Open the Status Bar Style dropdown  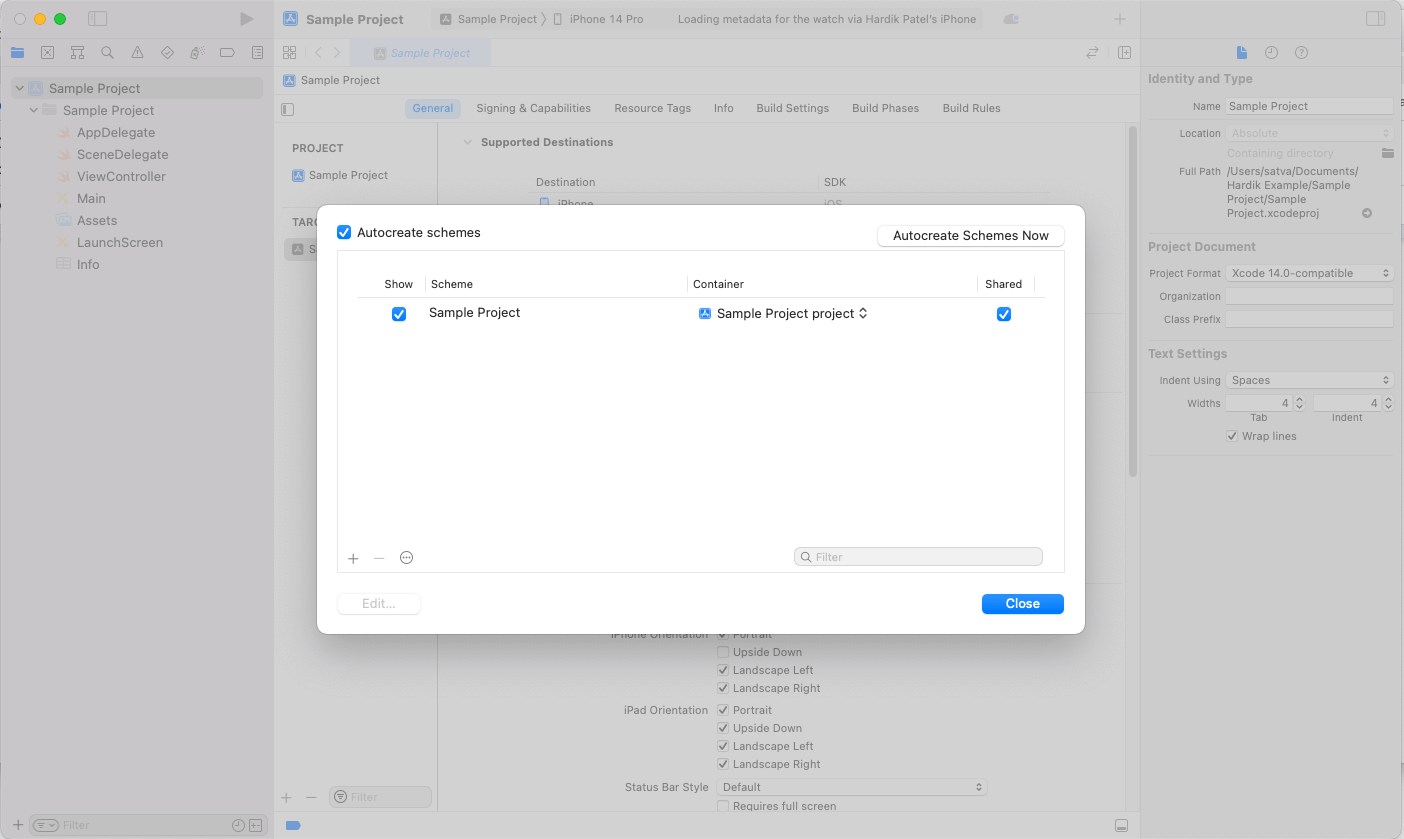(852, 787)
